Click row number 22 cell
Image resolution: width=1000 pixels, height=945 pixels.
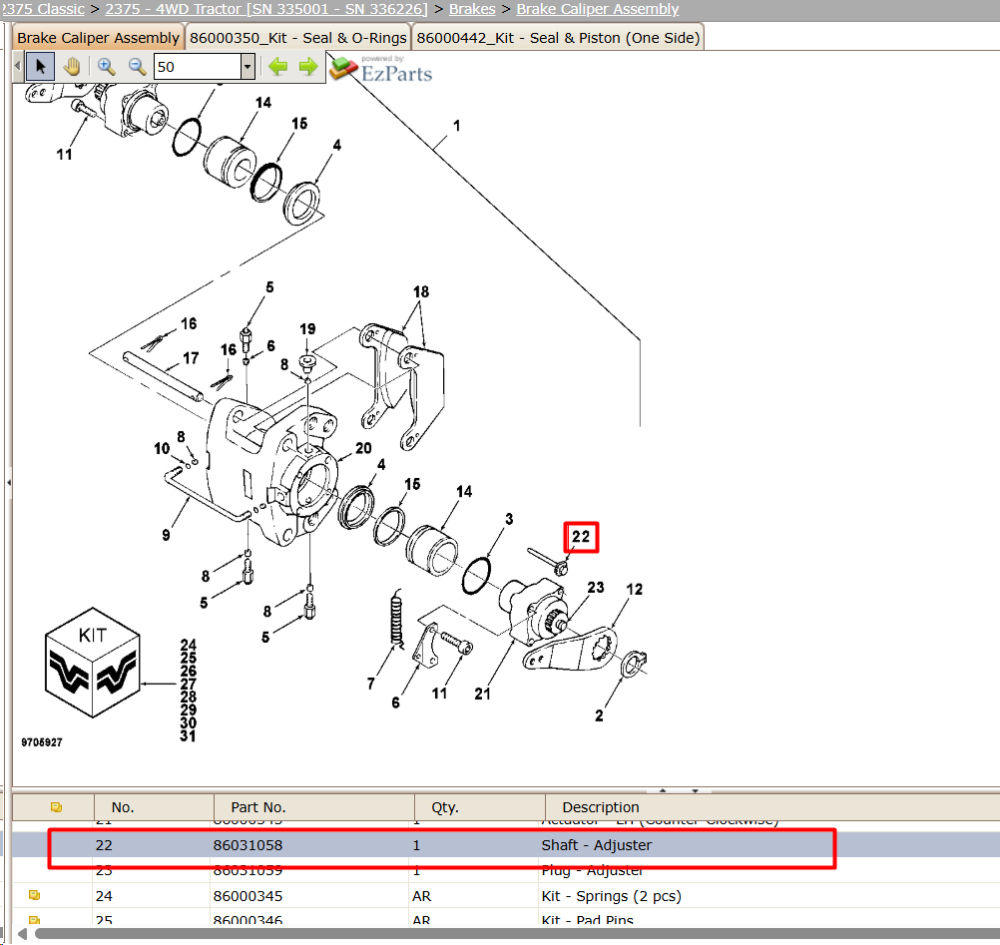click(x=104, y=845)
